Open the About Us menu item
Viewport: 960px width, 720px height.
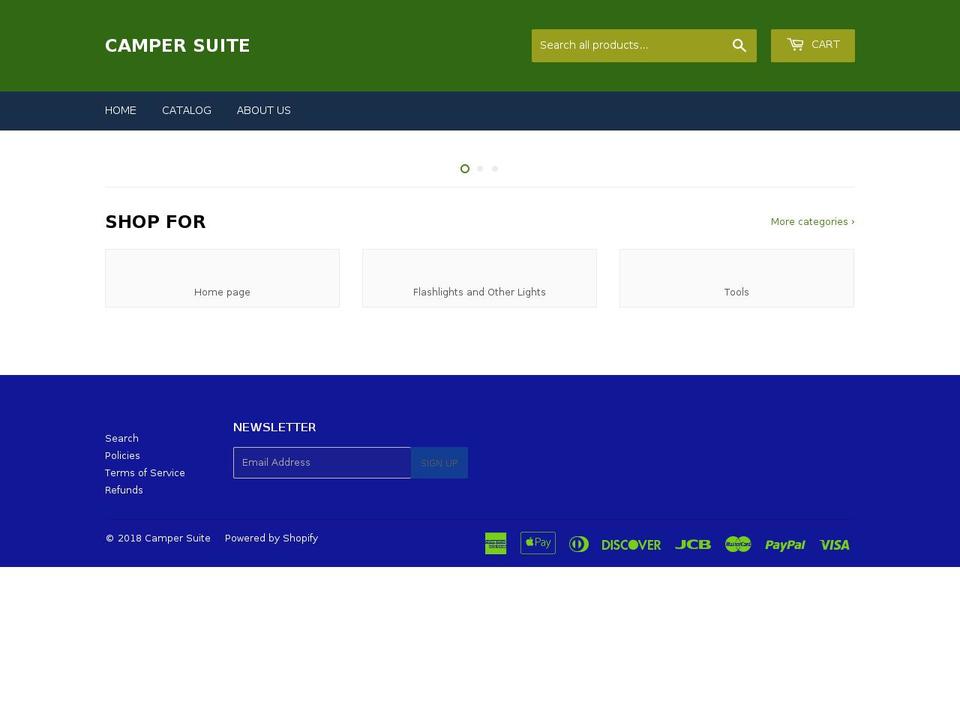(264, 110)
